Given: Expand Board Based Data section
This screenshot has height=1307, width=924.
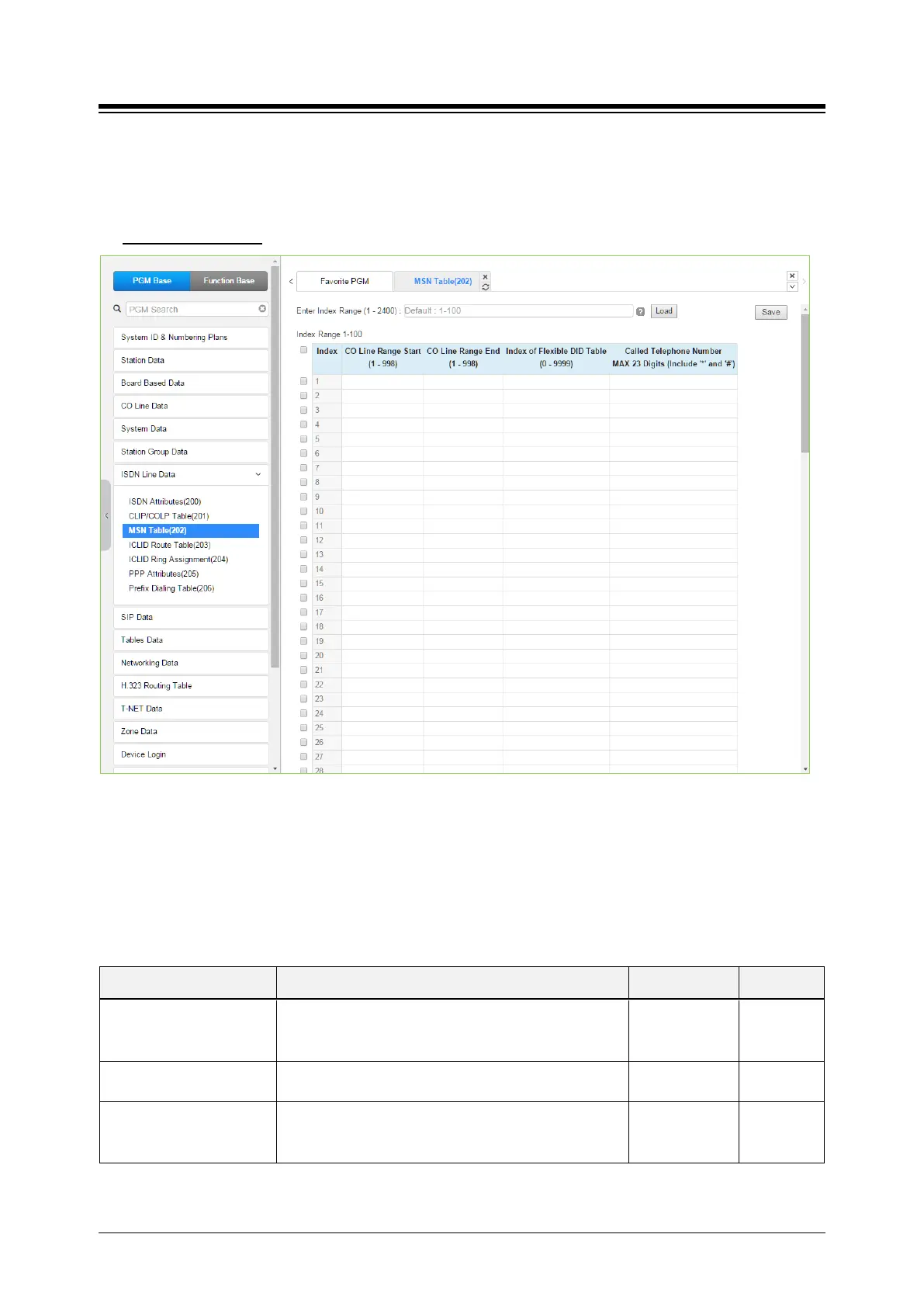Looking at the screenshot, I should coord(191,383).
